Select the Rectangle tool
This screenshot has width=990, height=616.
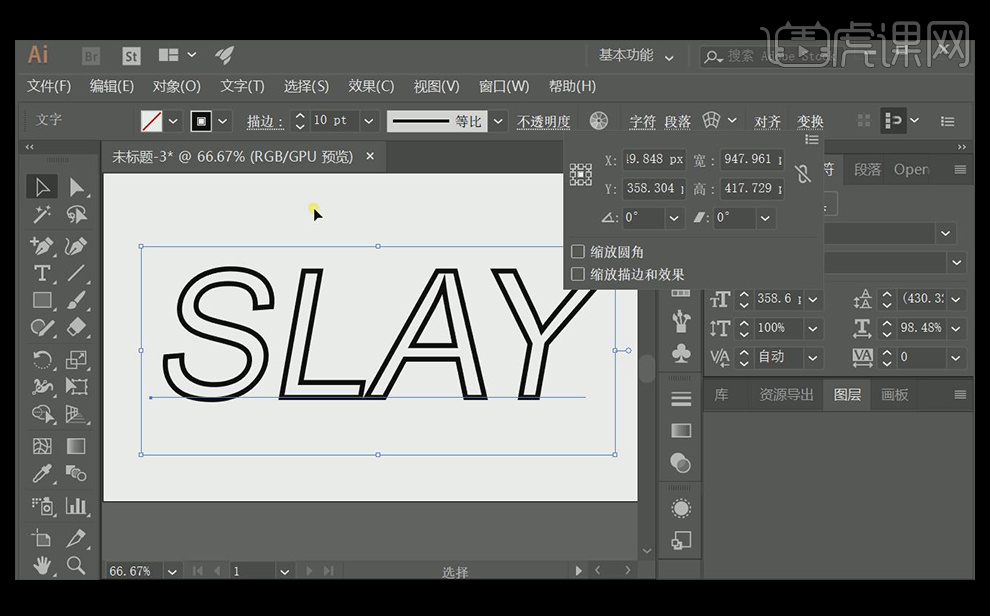42,300
